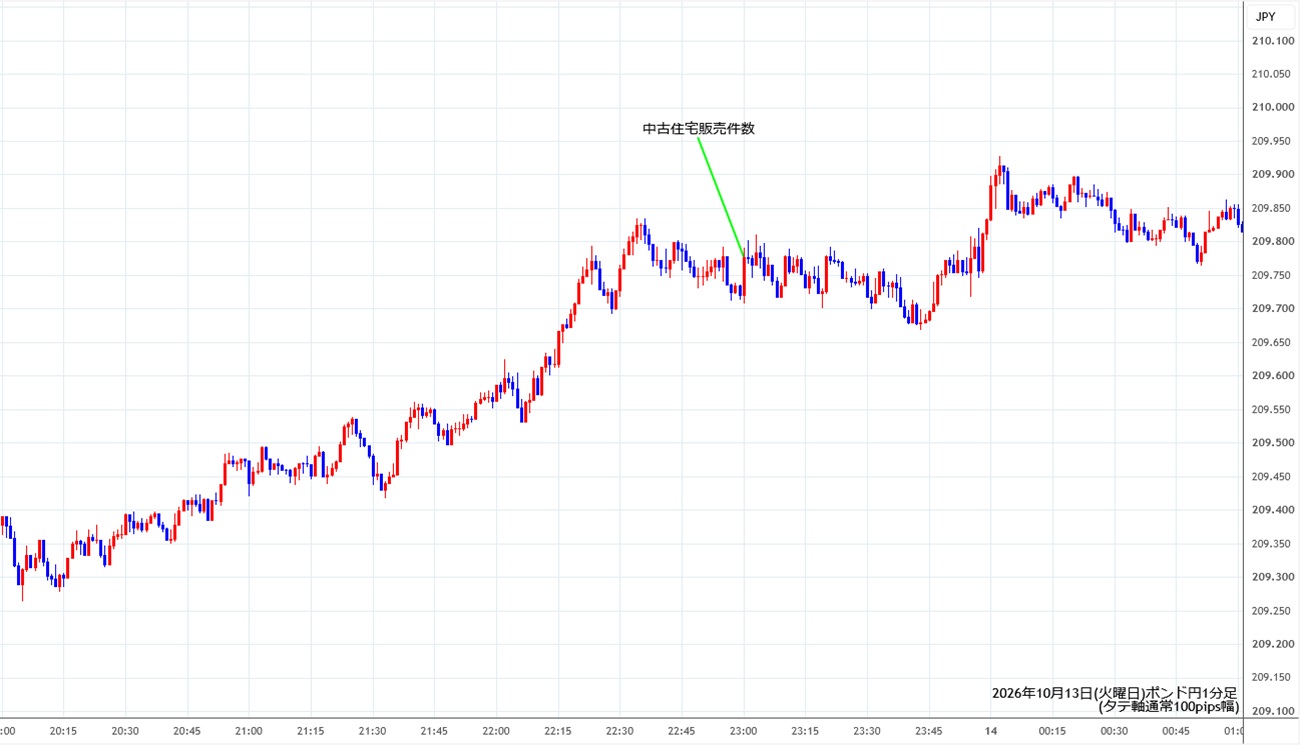Click the 23:00 time axis label

(743, 731)
